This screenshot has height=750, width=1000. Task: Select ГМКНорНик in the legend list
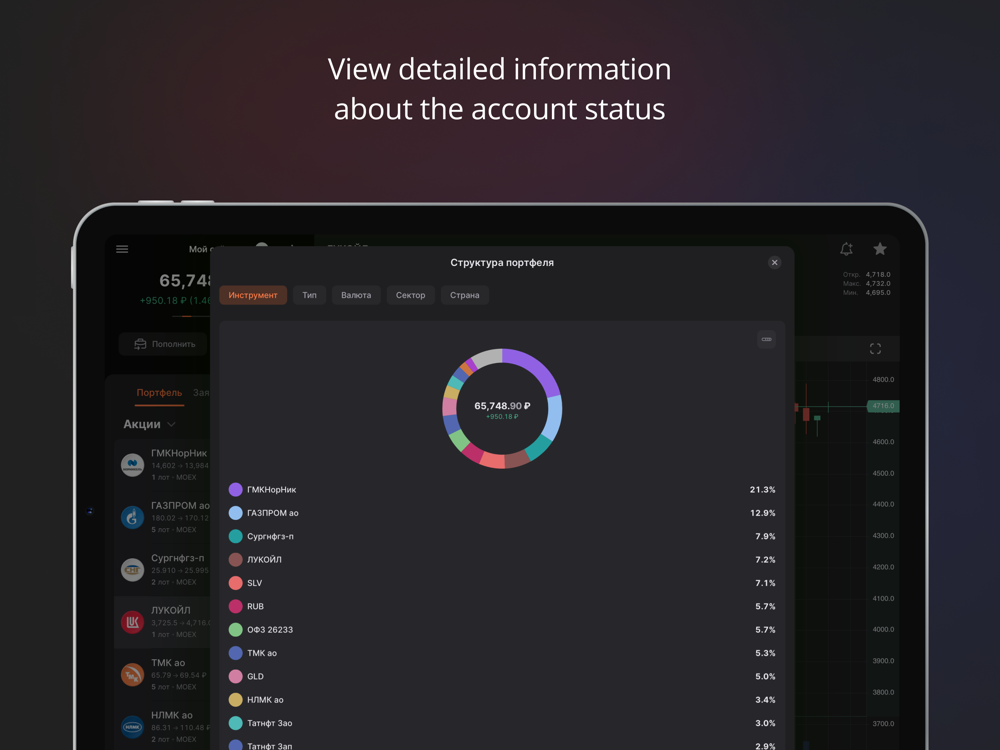pos(272,490)
